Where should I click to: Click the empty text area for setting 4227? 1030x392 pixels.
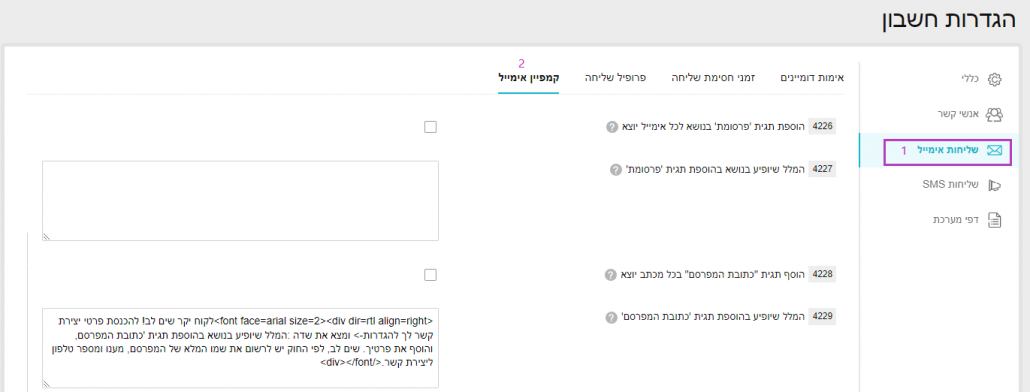[240, 201]
